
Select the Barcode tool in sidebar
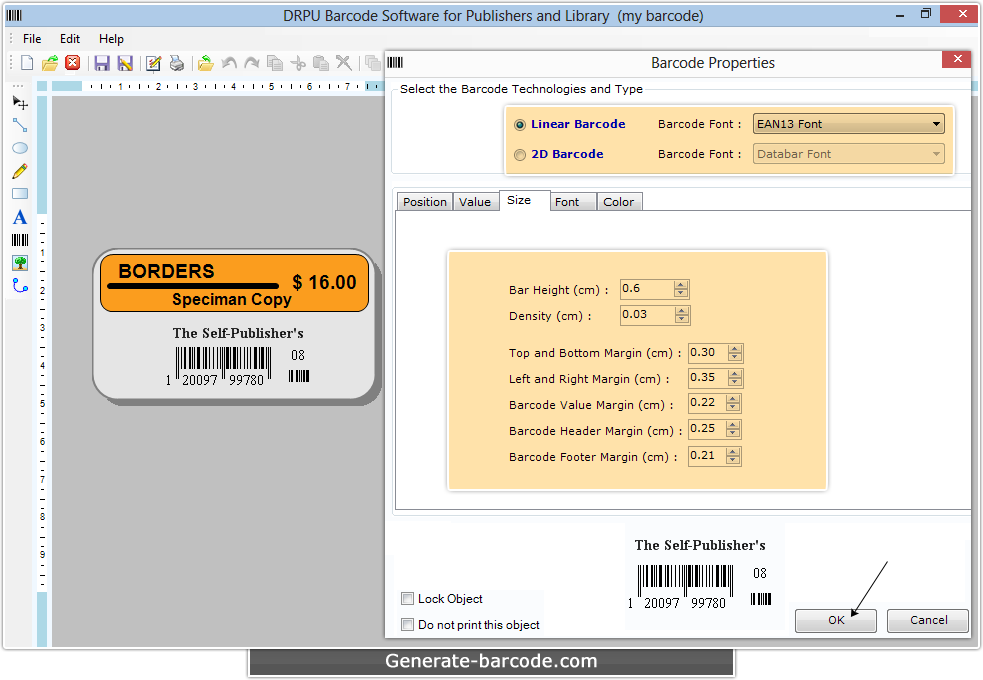[x=18, y=238]
